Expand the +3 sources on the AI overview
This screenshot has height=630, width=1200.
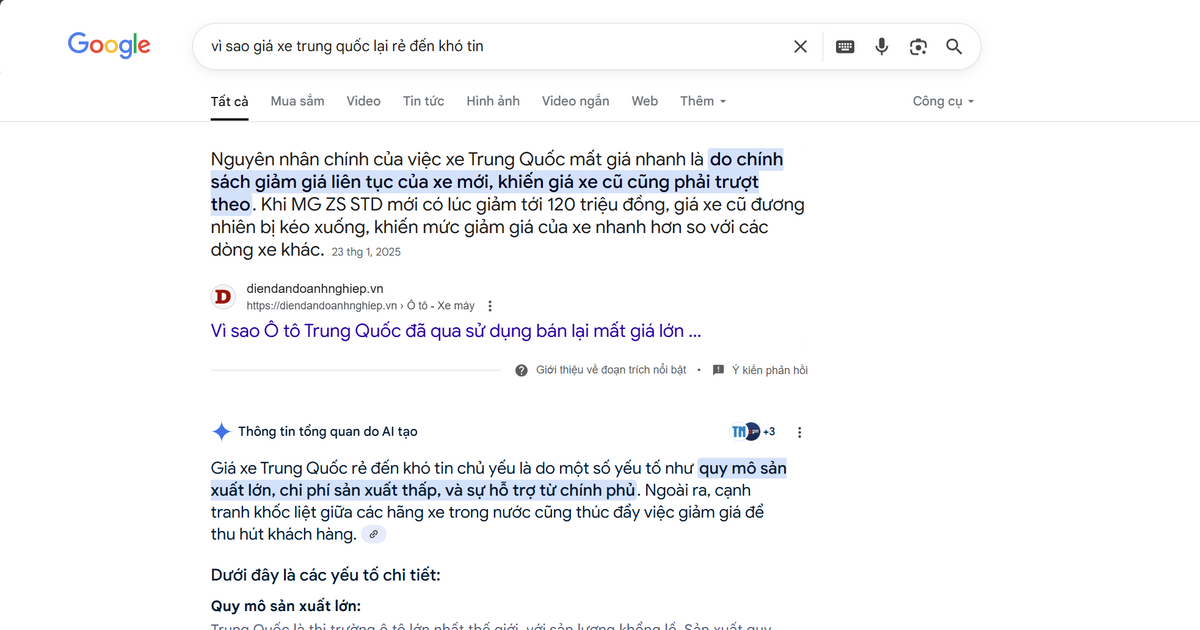[752, 431]
